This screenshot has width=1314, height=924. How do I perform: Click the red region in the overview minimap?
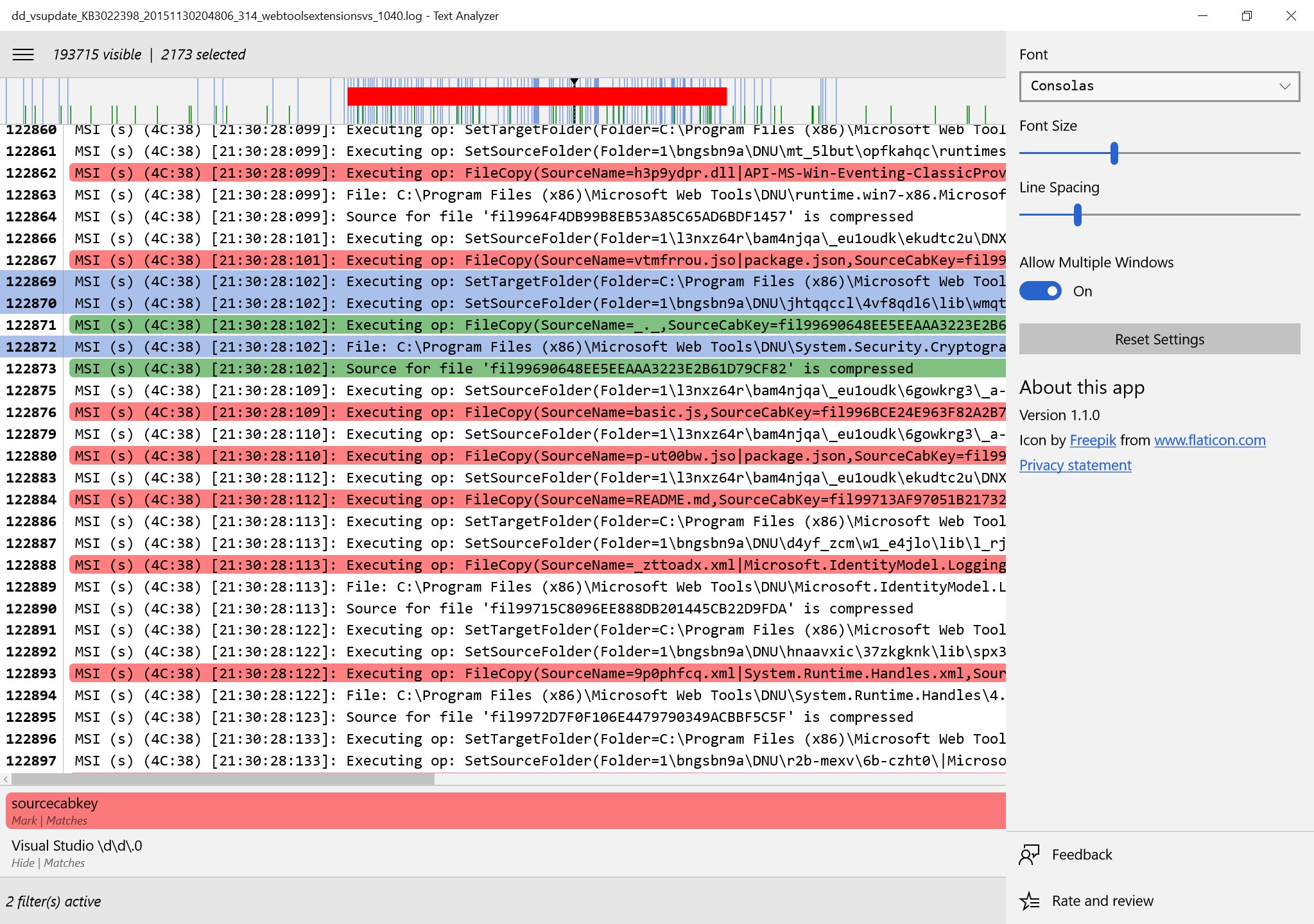tap(537, 97)
